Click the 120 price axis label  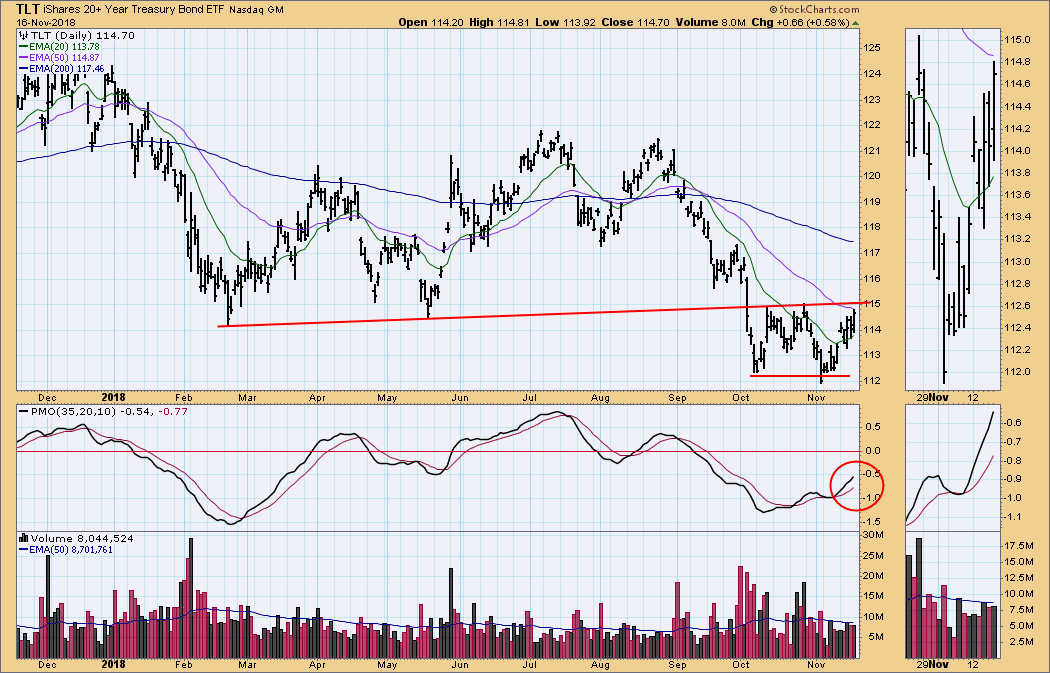[x=871, y=176]
